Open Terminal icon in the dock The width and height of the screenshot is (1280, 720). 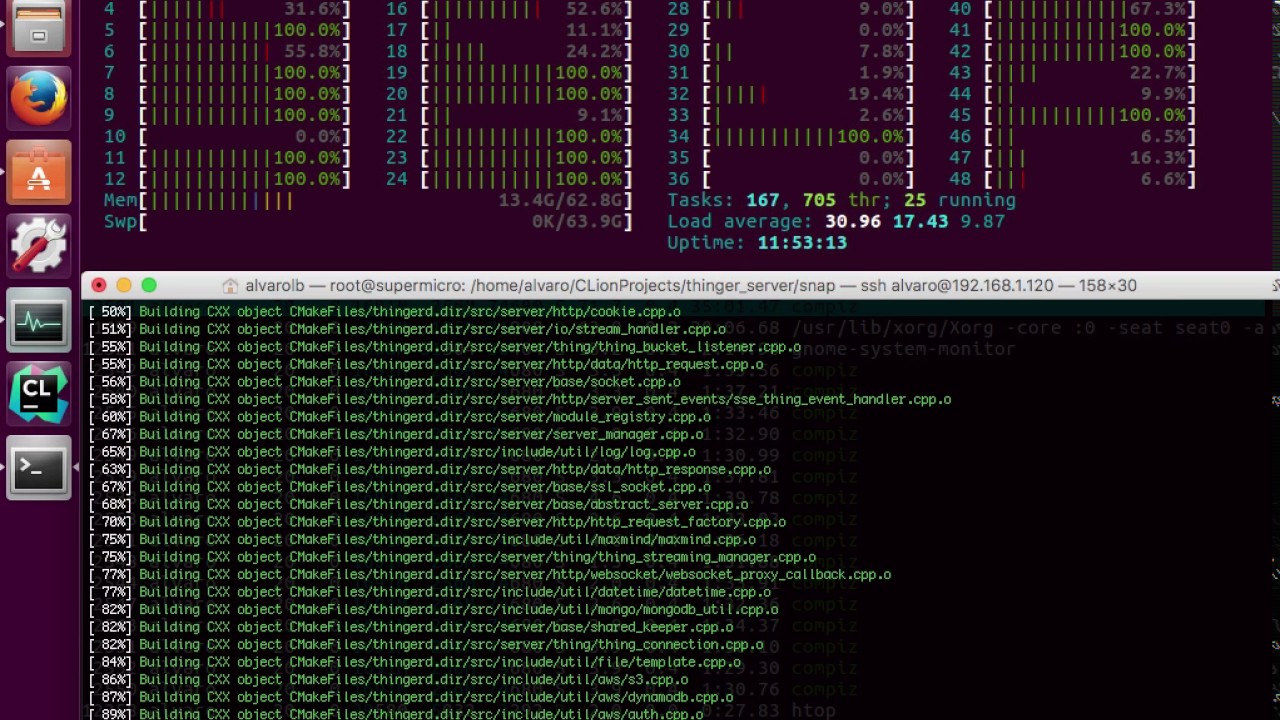click(39, 468)
